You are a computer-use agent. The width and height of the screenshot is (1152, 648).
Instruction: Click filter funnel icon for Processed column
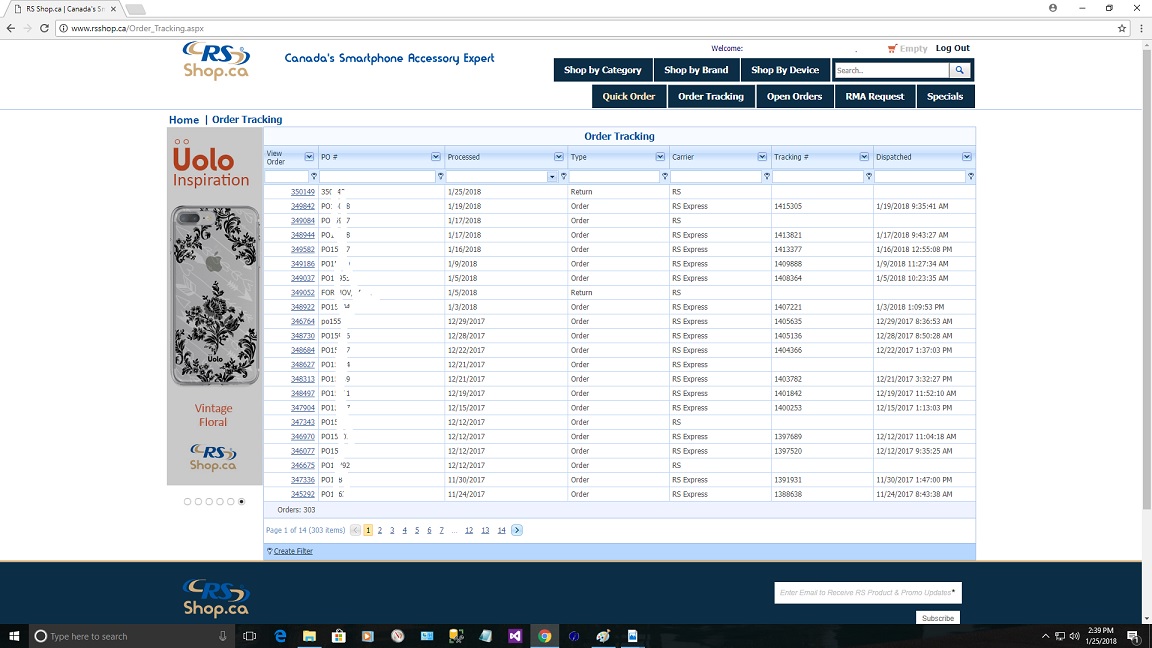coord(564,176)
